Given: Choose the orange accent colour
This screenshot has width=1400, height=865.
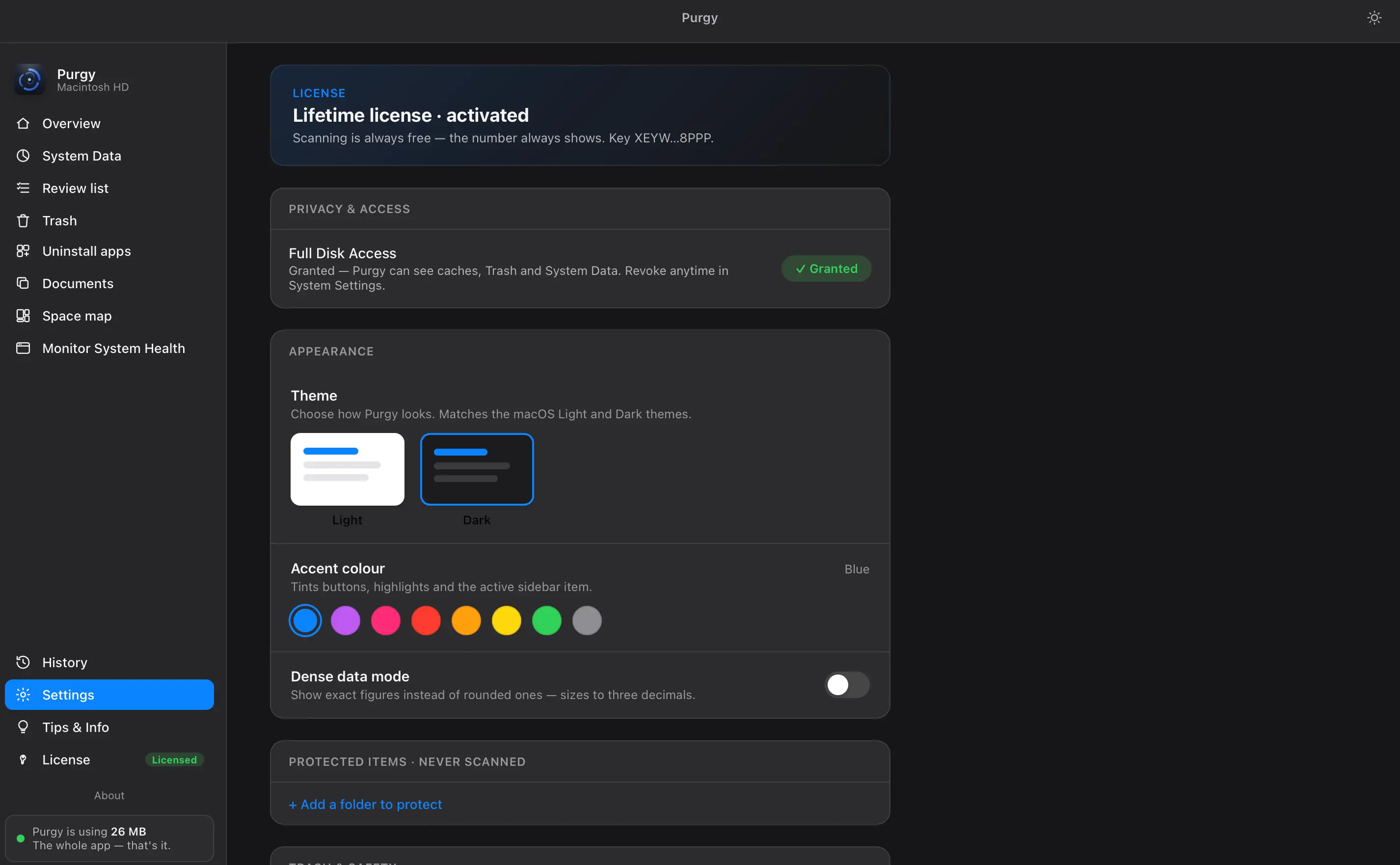Looking at the screenshot, I should (x=466, y=621).
